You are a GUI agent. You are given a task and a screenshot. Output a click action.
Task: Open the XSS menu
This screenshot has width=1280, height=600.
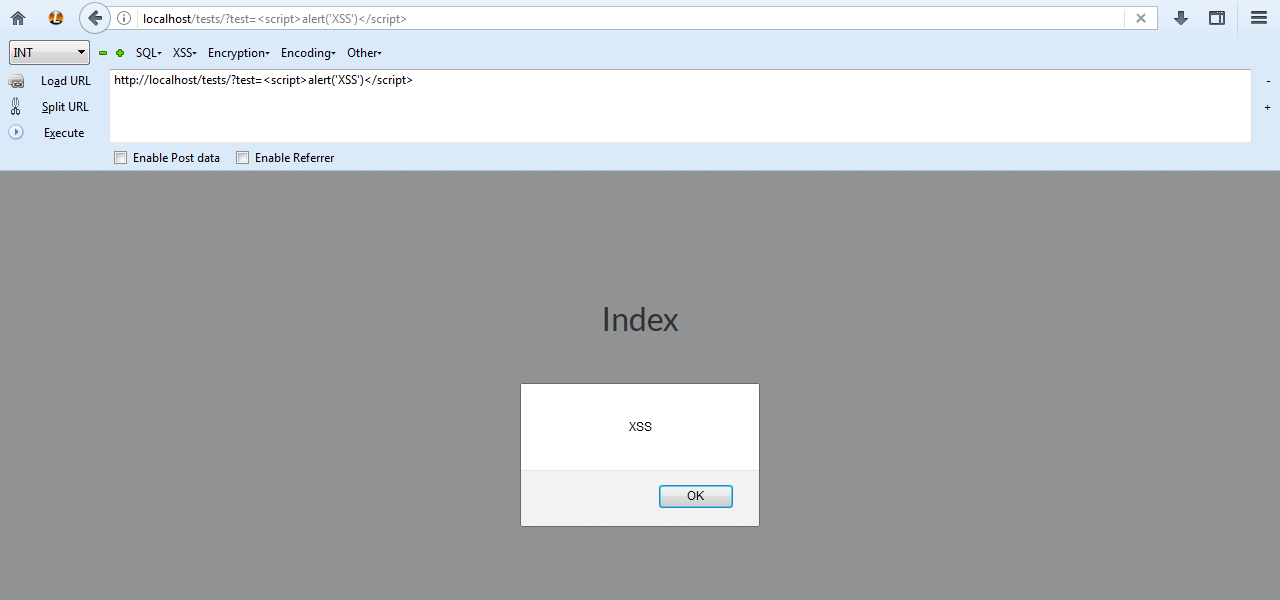point(184,53)
